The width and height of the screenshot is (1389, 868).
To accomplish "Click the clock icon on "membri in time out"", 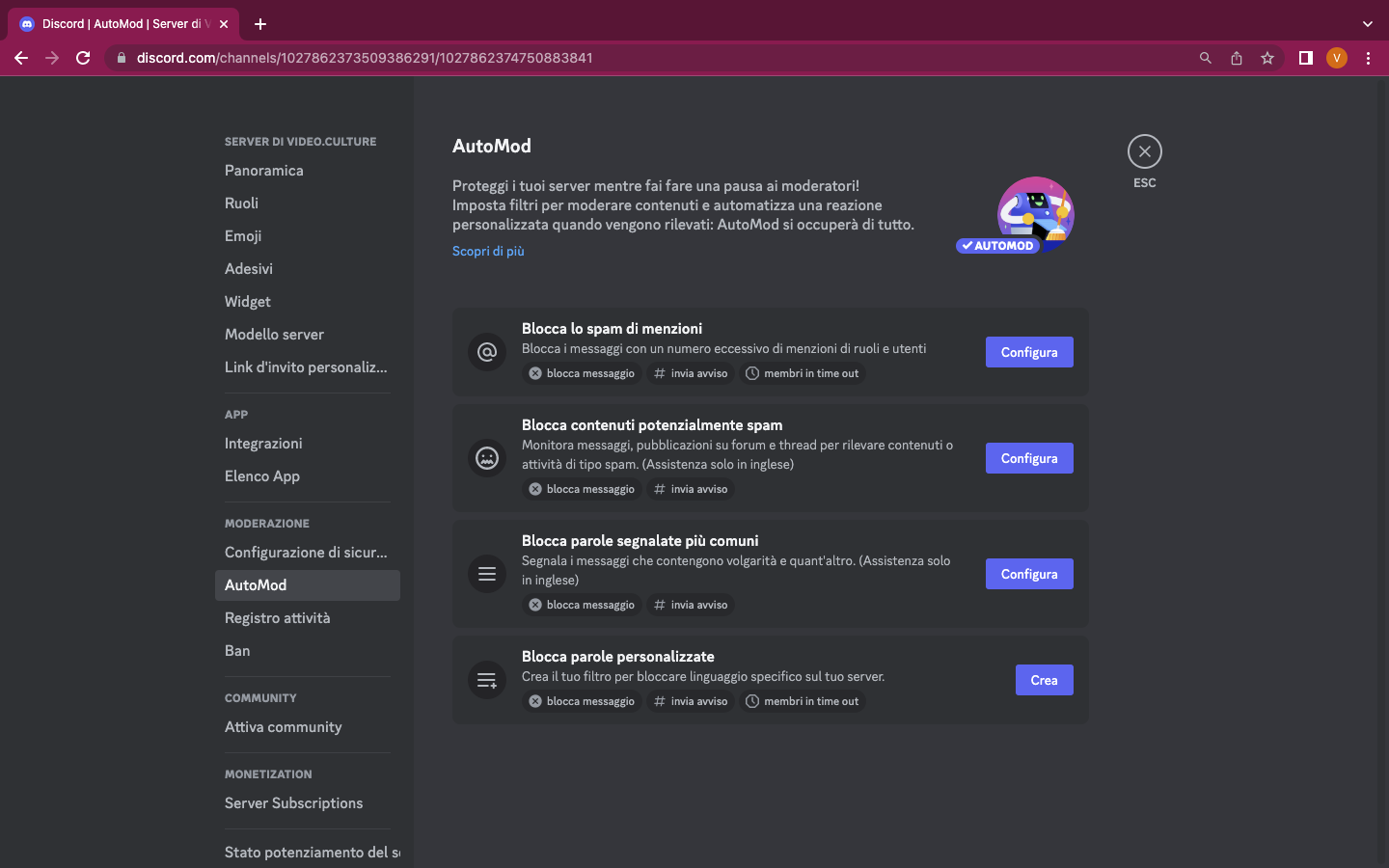I will 752,373.
